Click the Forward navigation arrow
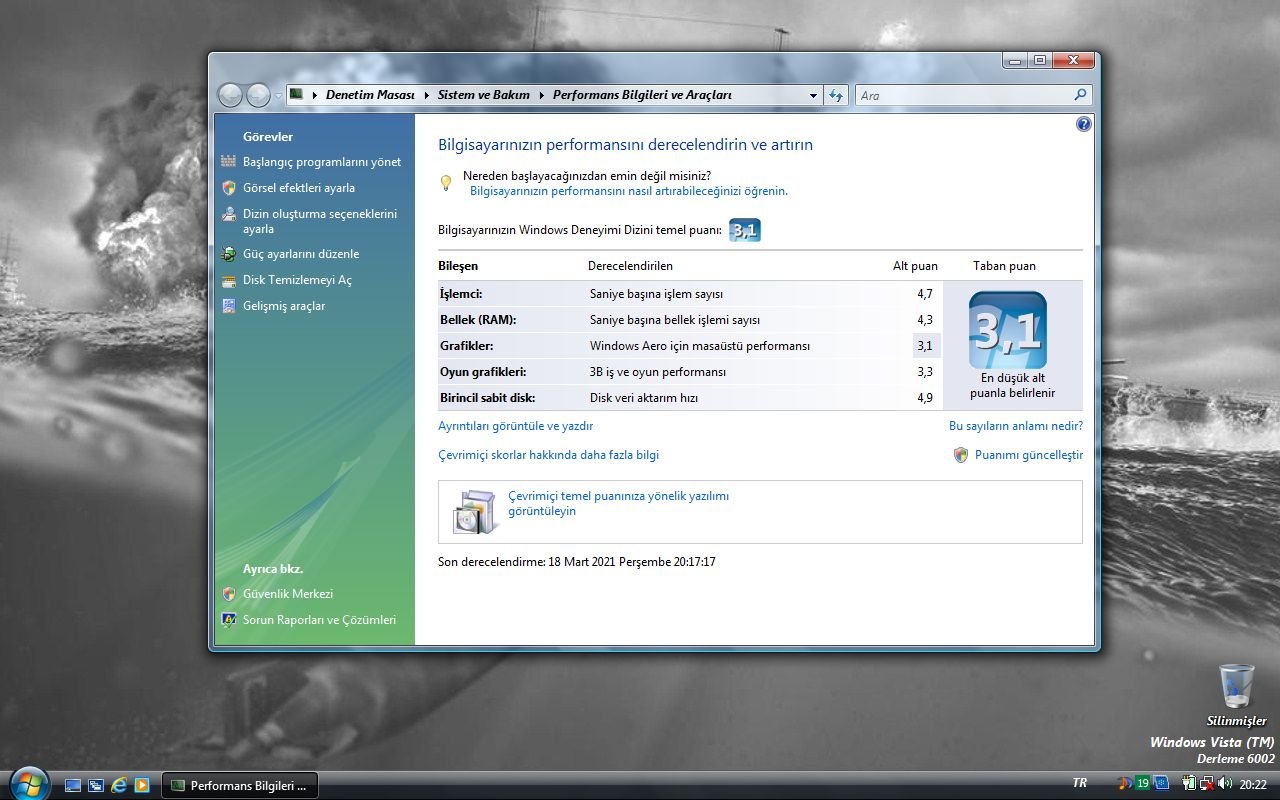The image size is (1280, 800). click(x=258, y=95)
